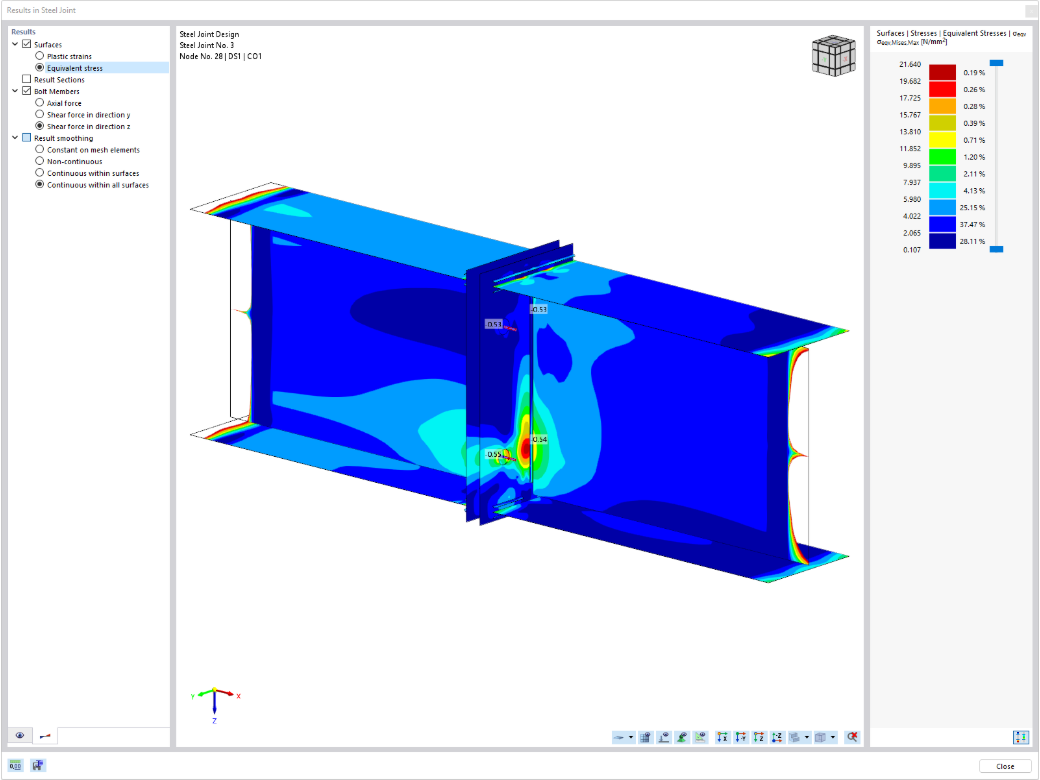
Task: Click the save display settings icon
Action: point(38,765)
